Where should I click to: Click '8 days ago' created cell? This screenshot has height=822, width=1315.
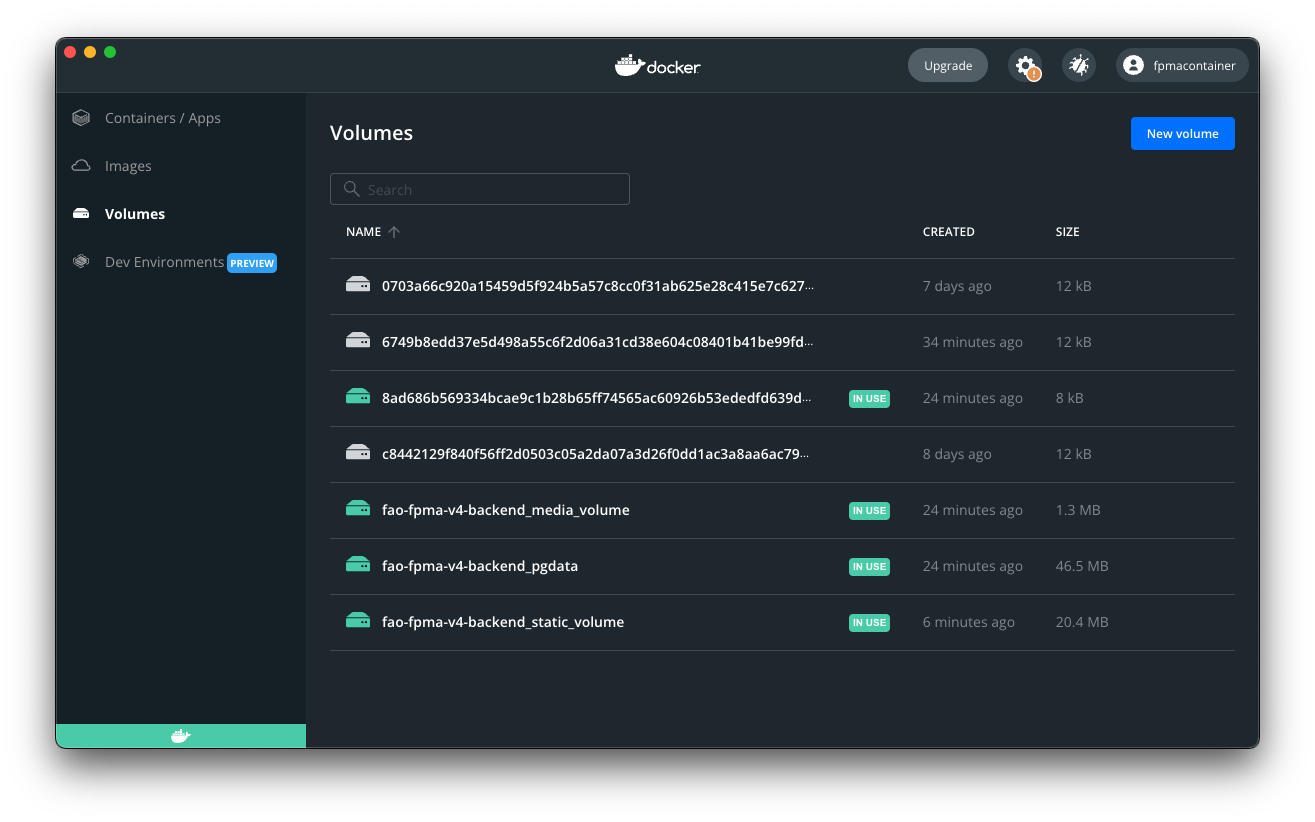coord(957,454)
